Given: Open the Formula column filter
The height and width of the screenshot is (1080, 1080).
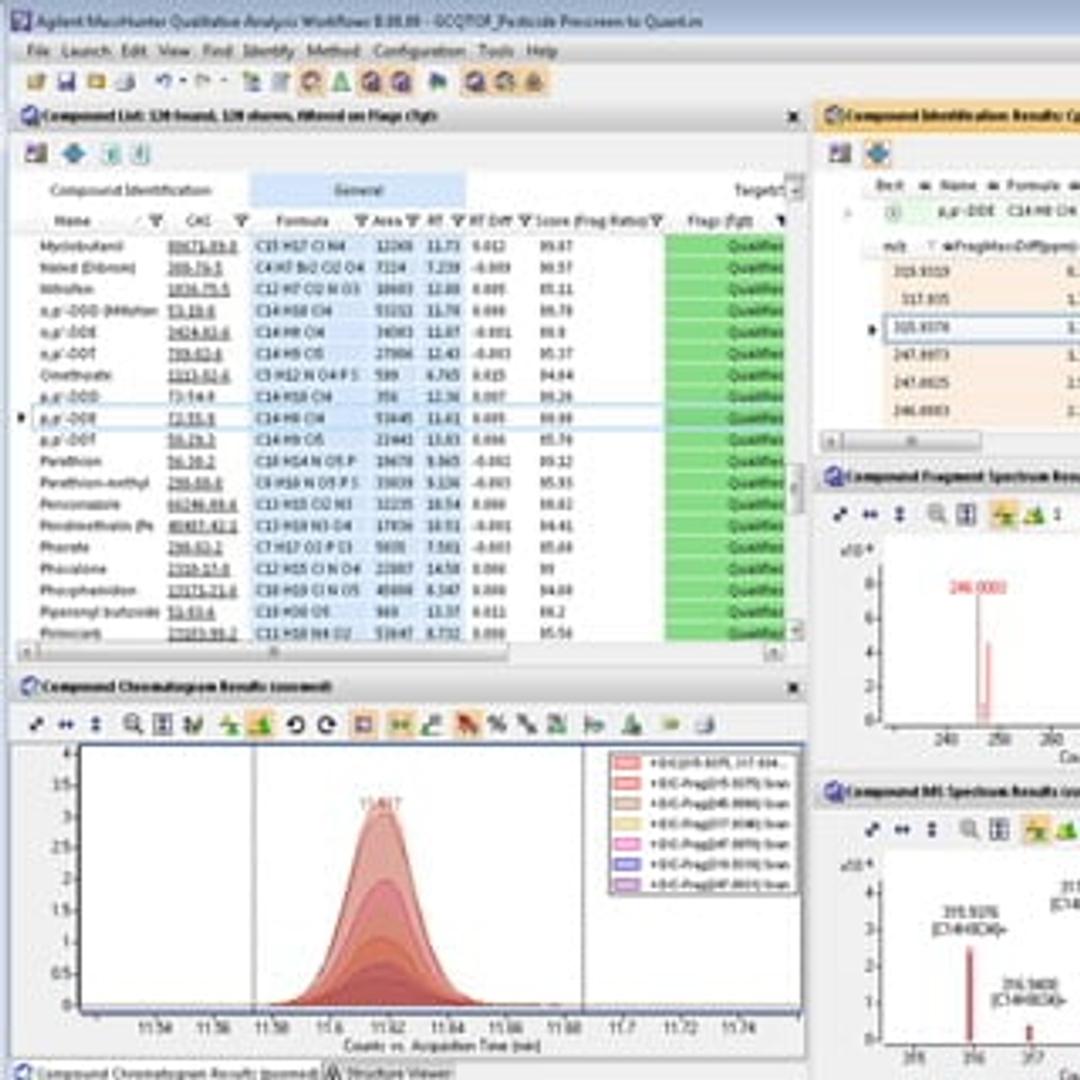Looking at the screenshot, I should 361,221.
